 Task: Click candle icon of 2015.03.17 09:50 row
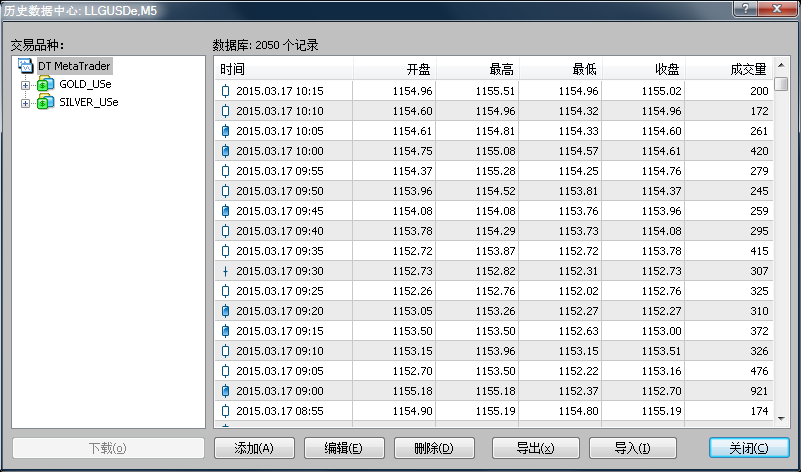coord(225,191)
